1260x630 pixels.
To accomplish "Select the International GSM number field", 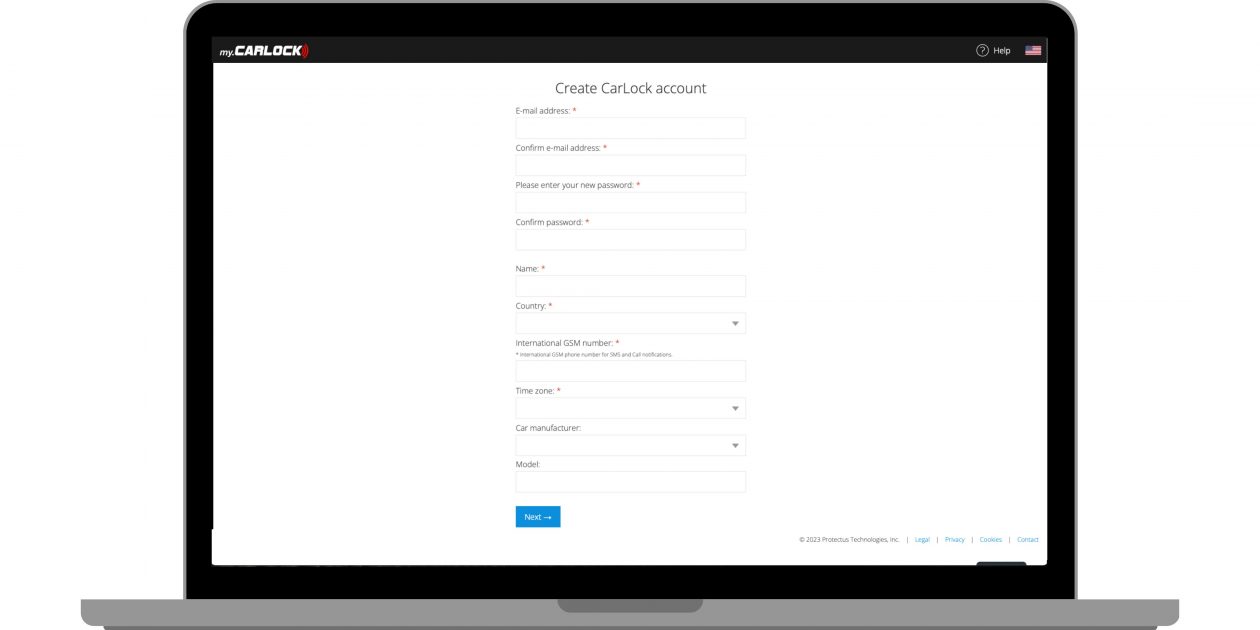I will (x=630, y=371).
